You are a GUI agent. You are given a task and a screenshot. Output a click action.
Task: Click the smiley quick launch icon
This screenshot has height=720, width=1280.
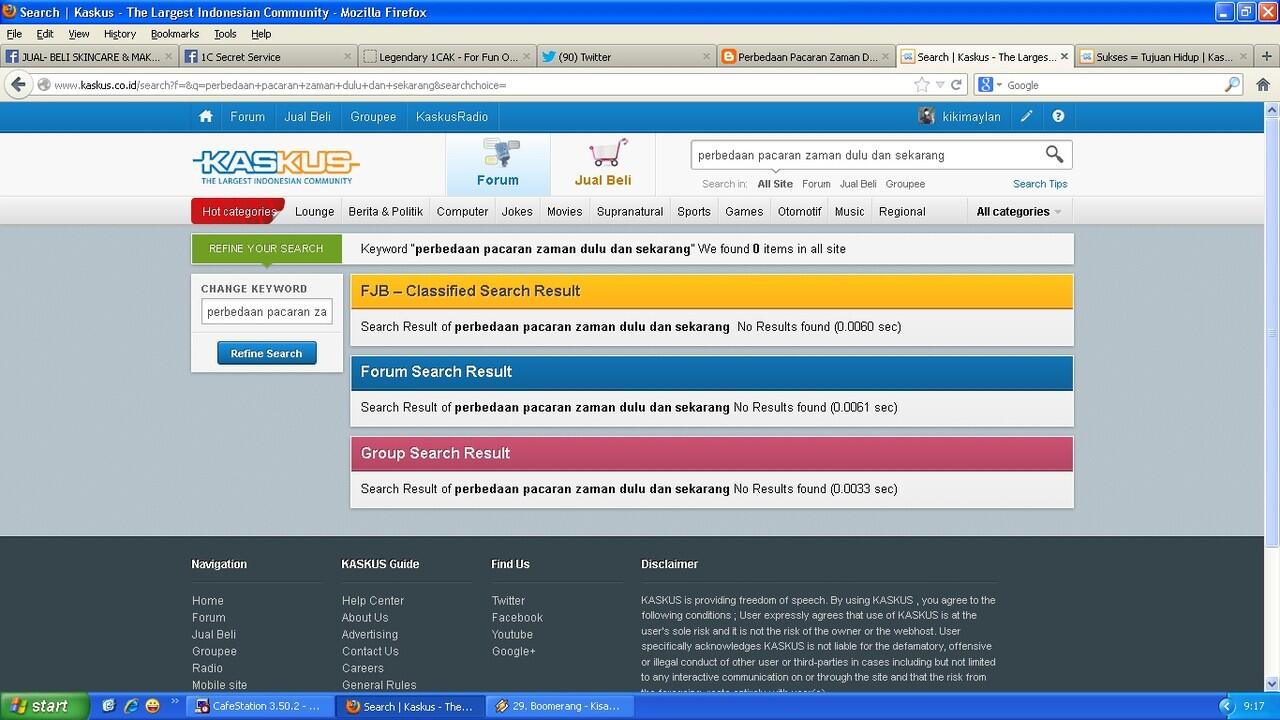[x=152, y=706]
